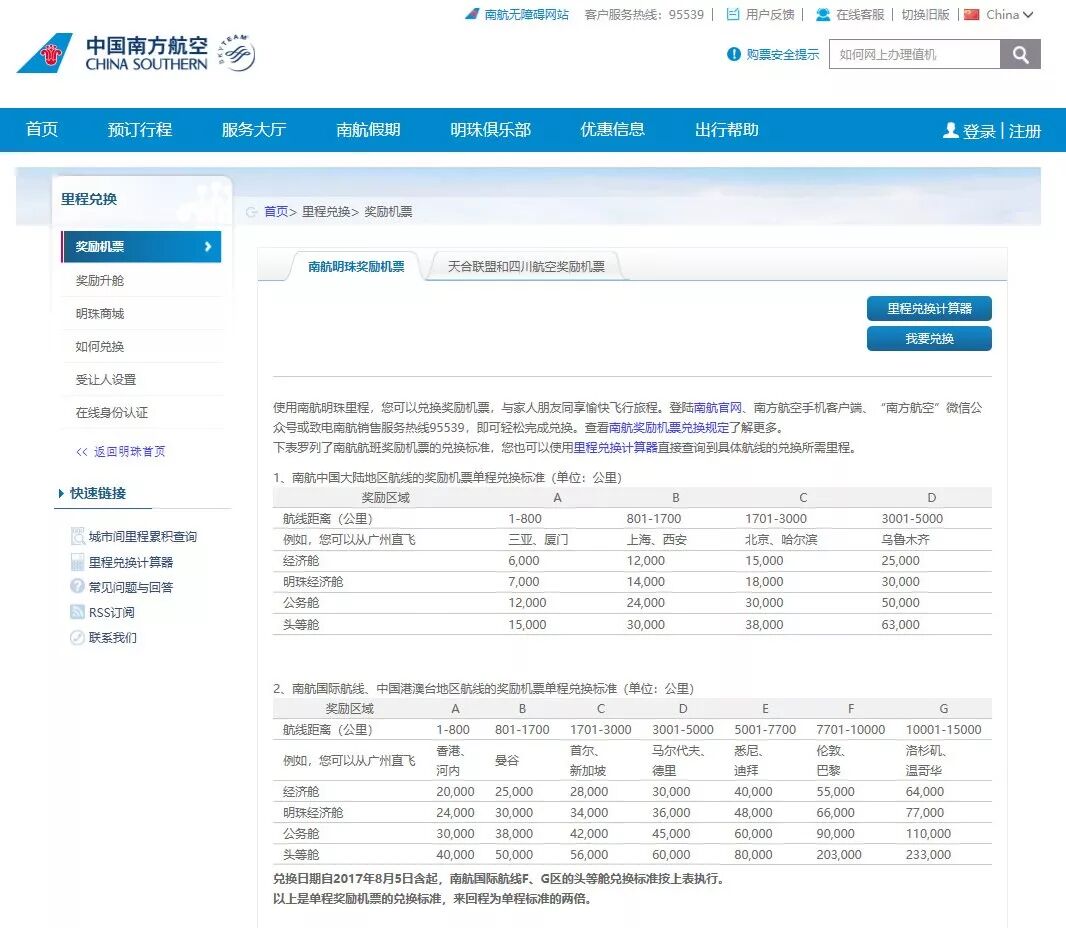Open the 预订行程 navigation menu
The image size is (1066, 928).
click(x=139, y=129)
